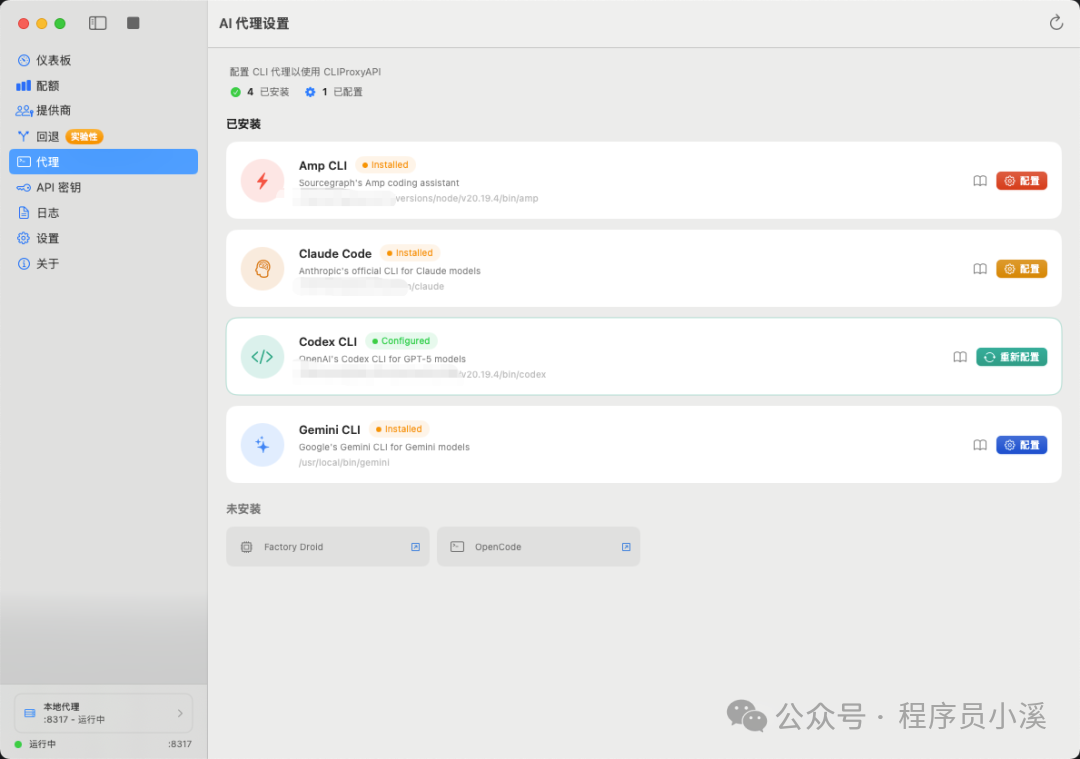Click the 已安装 section heading
Viewport: 1080px width, 759px height.
coord(244,124)
